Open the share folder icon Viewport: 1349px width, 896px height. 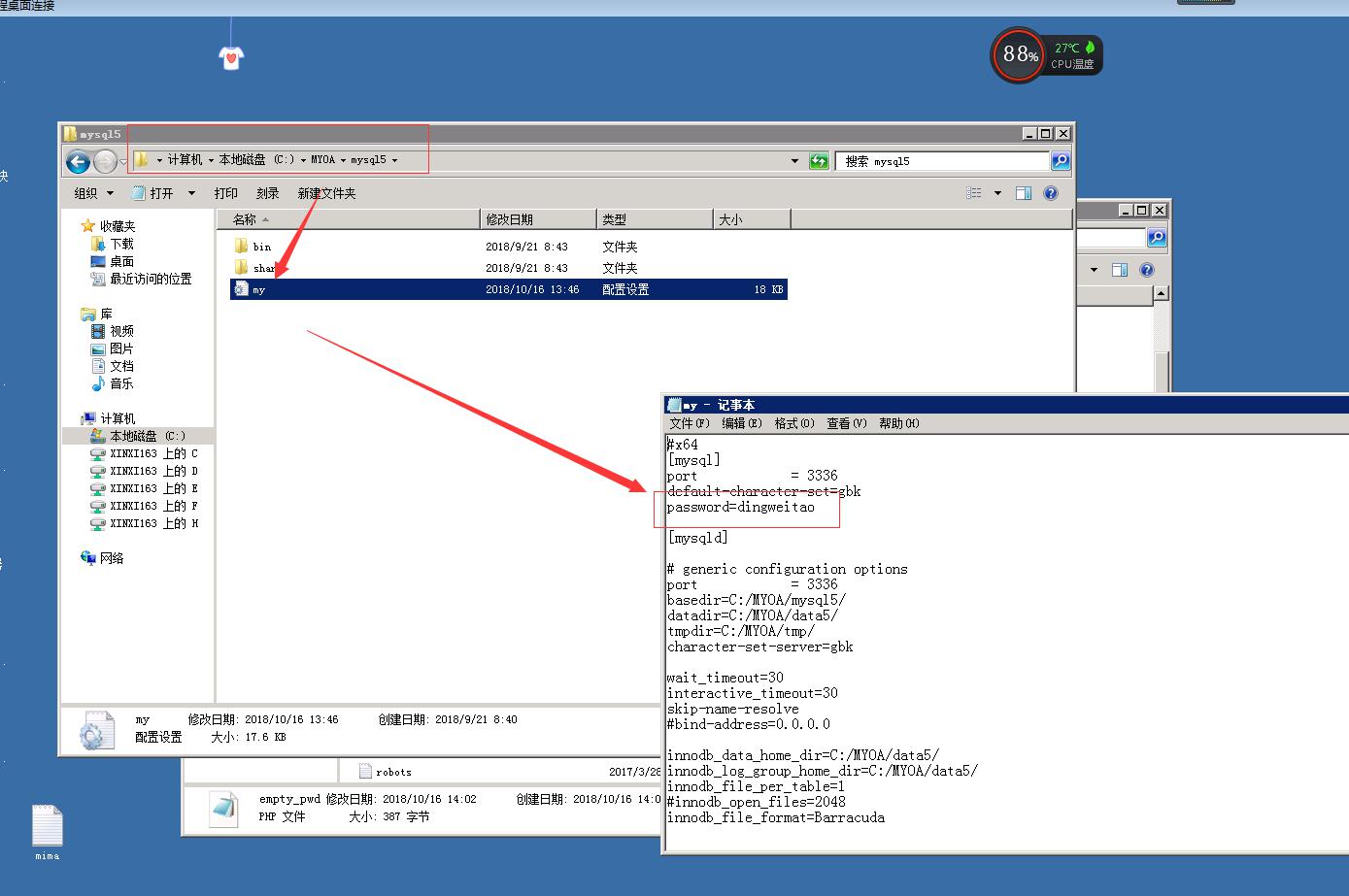241,267
